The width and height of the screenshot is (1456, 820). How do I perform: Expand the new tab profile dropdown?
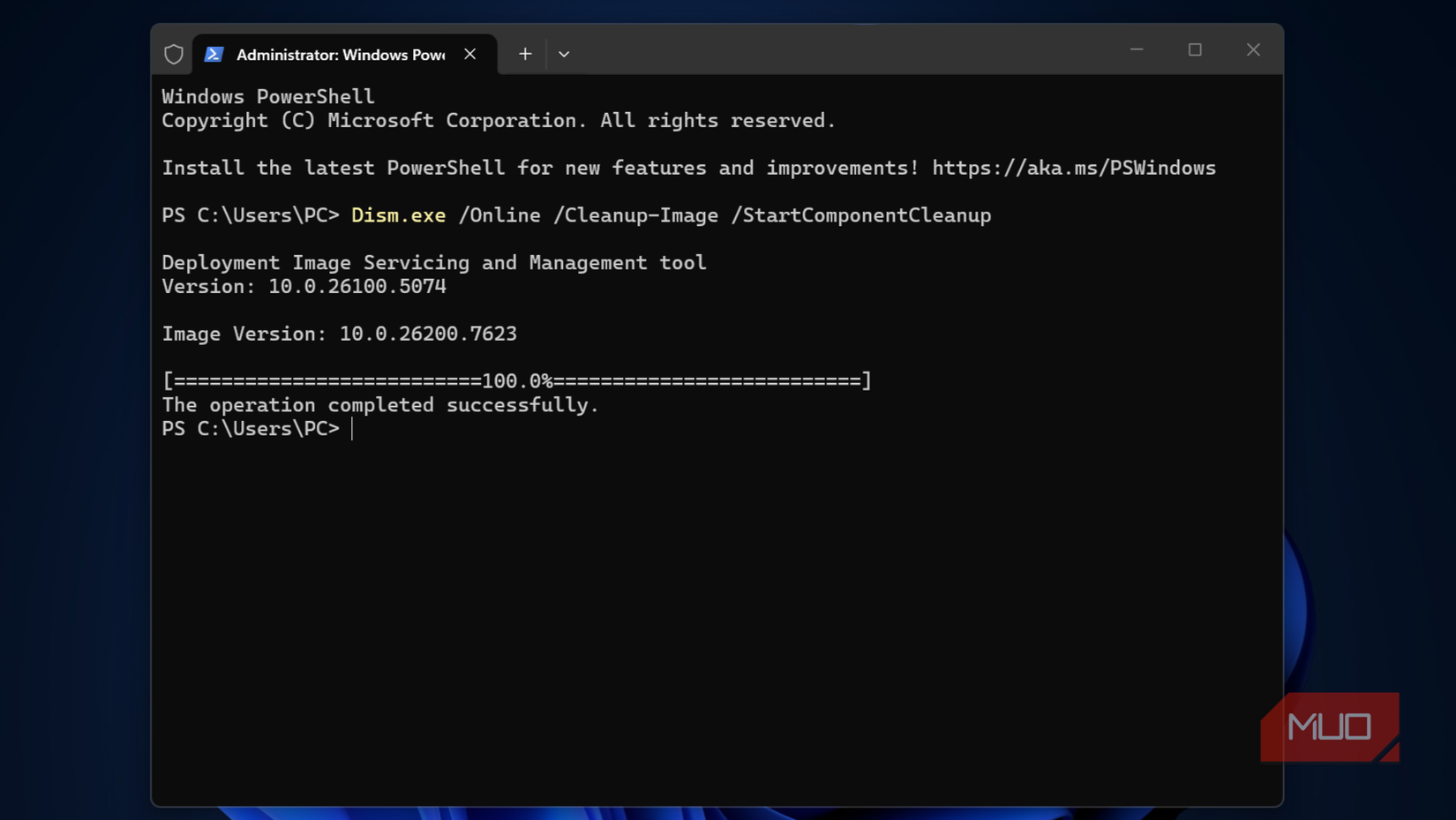564,55
